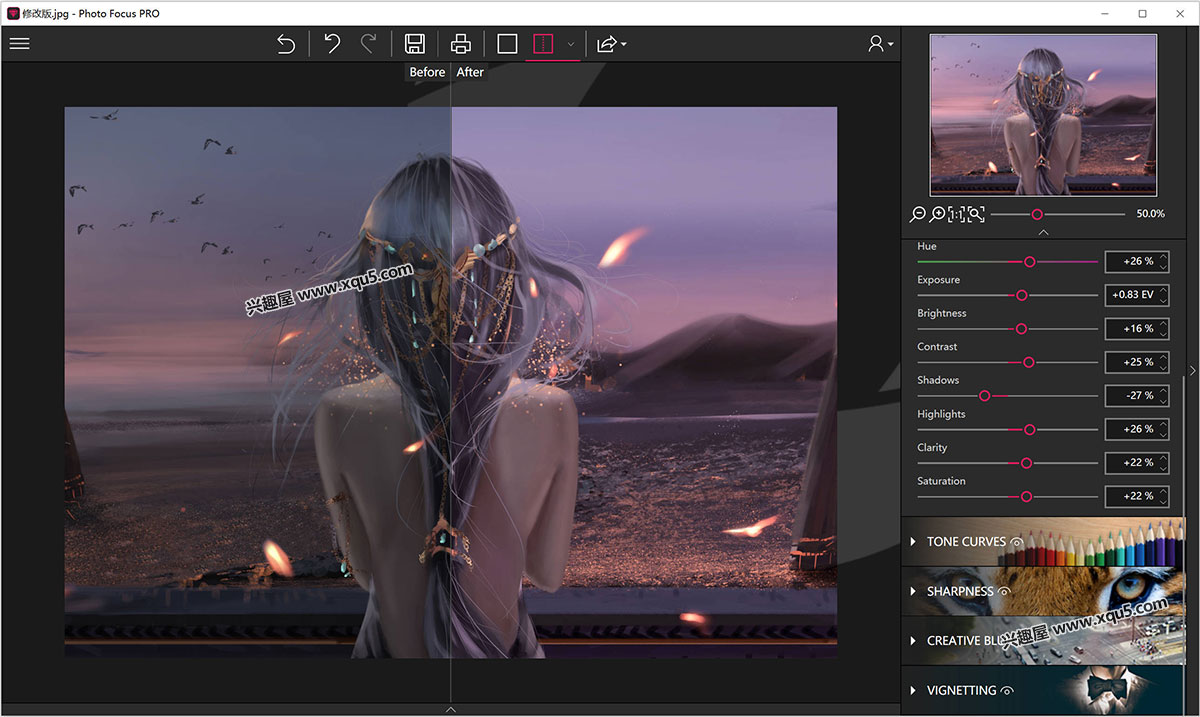Decrease Saturation with its down stepper arrow
Screen dimensions: 1200x717
[1163, 501]
